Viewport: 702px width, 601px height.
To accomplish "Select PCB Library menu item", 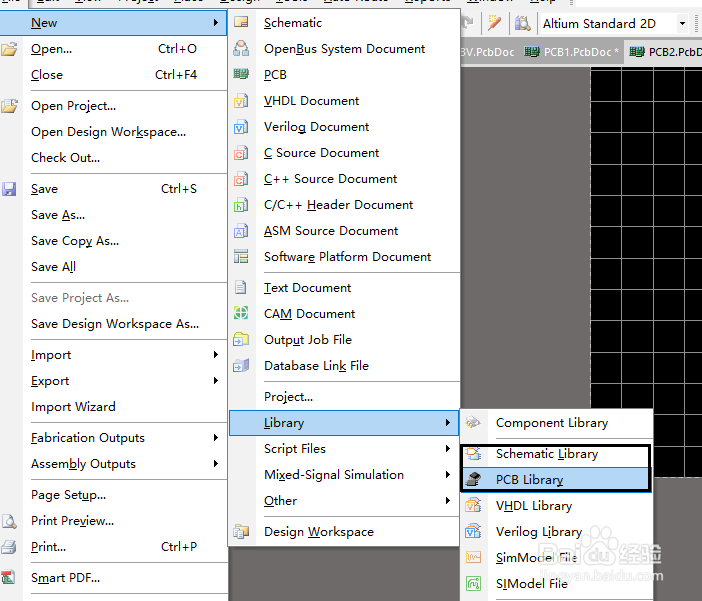I will click(556, 480).
